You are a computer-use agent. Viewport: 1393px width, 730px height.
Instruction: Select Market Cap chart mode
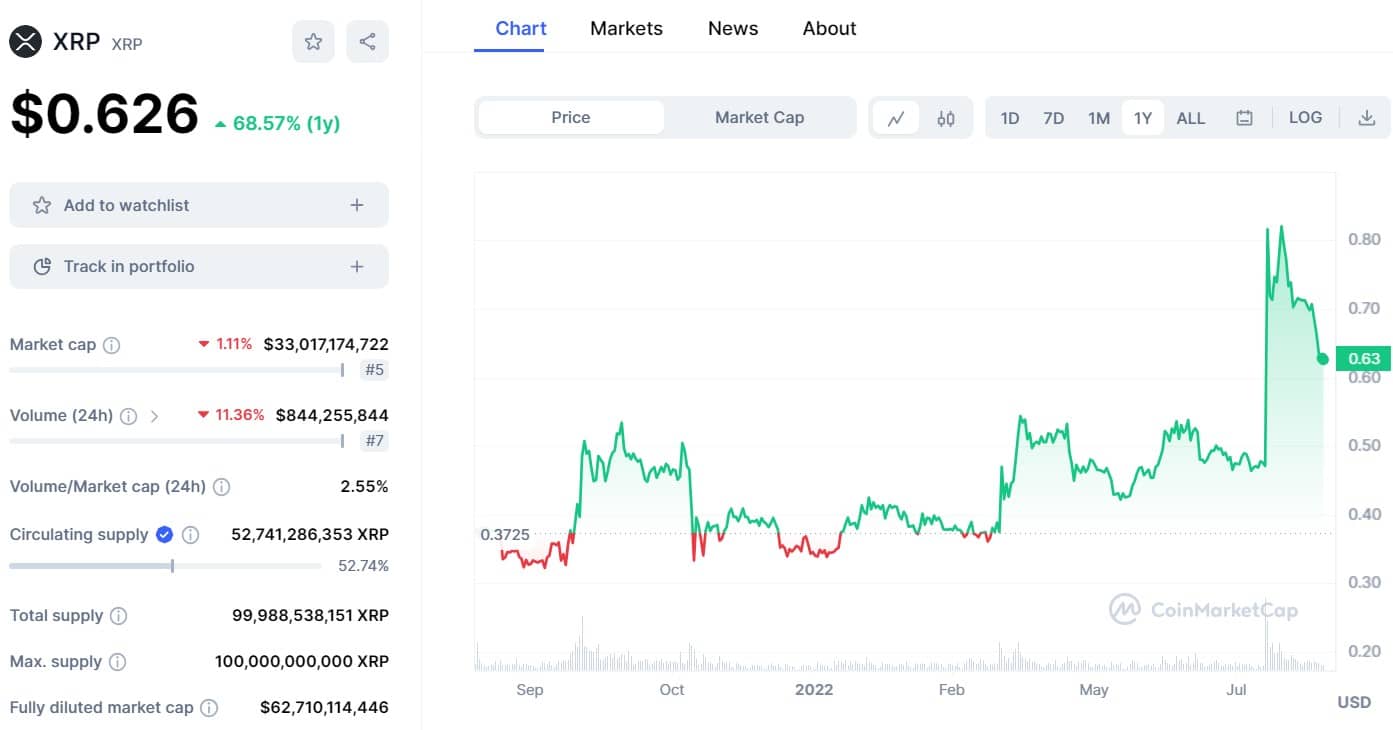pos(759,117)
